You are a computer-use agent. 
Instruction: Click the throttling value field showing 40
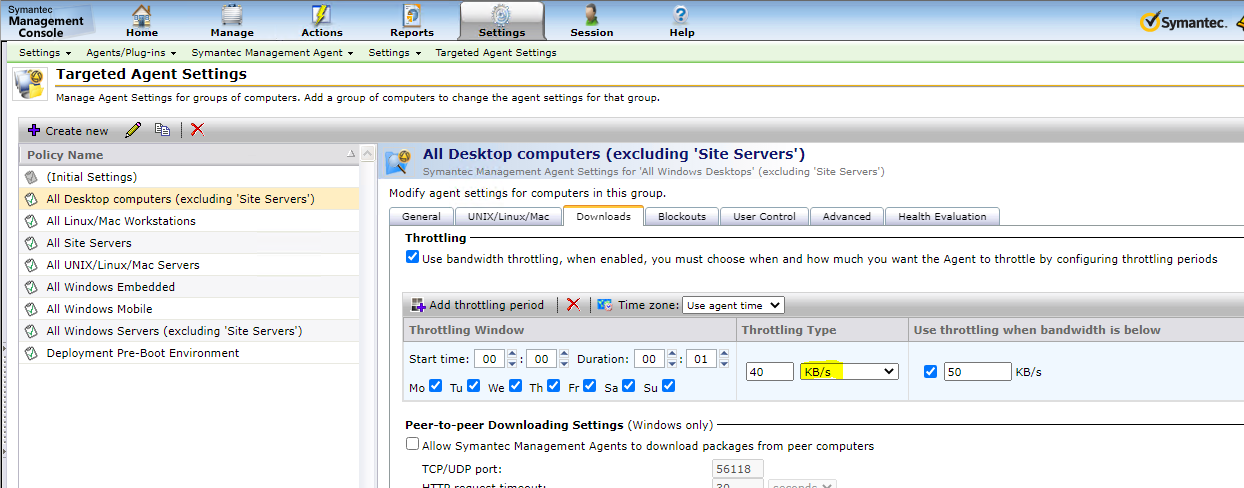click(x=769, y=371)
